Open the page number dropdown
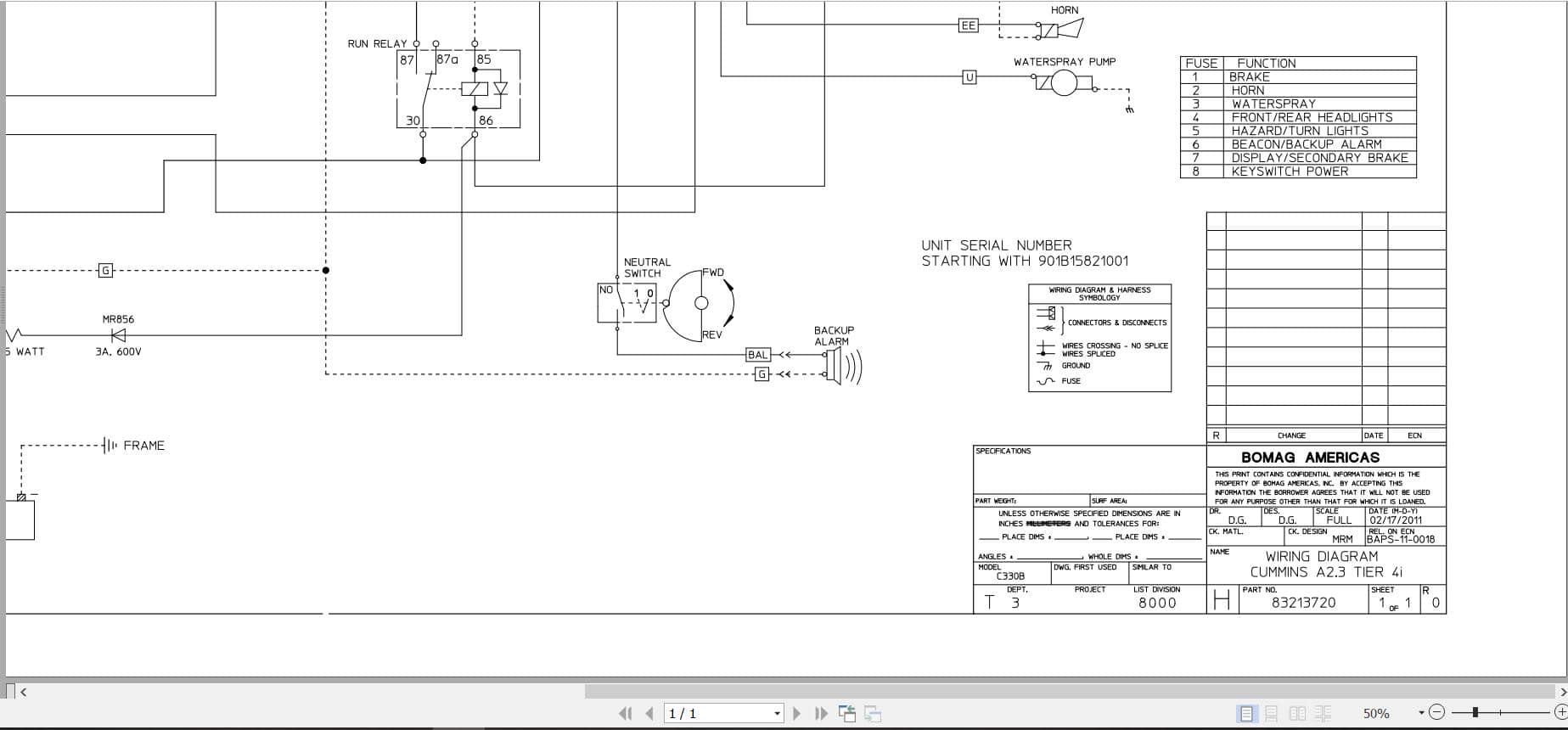1568x730 pixels. coord(777,714)
